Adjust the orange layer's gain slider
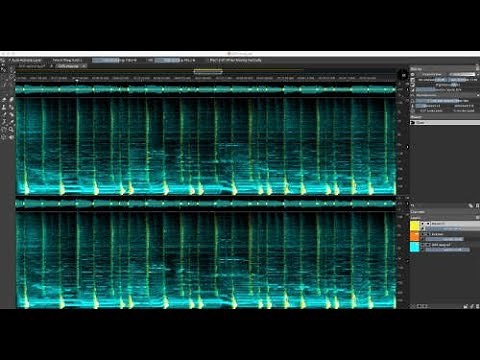Screen dimensions: 480x360 click(x=445, y=239)
